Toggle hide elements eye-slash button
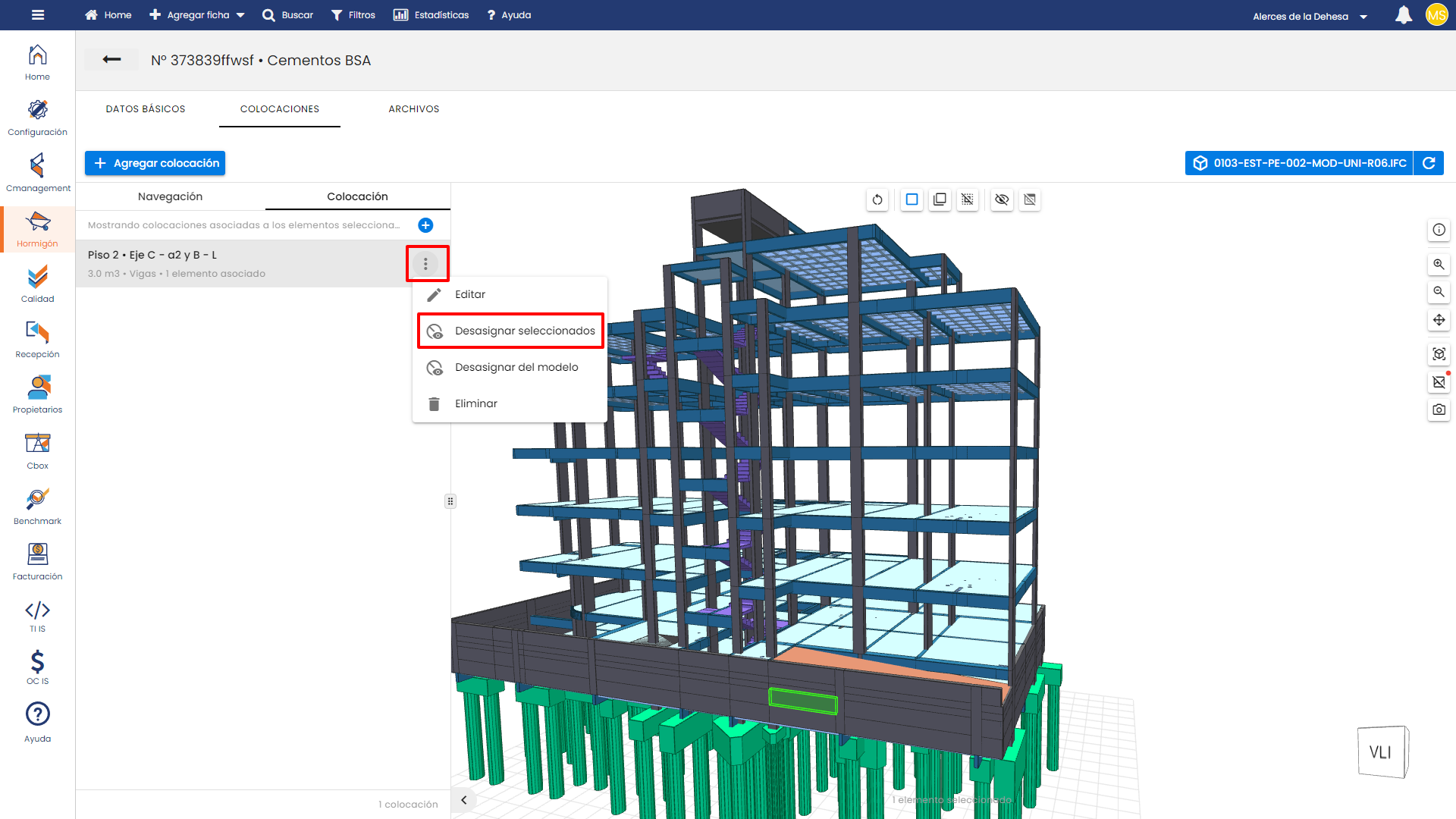The height and width of the screenshot is (819, 1456). [x=1002, y=199]
